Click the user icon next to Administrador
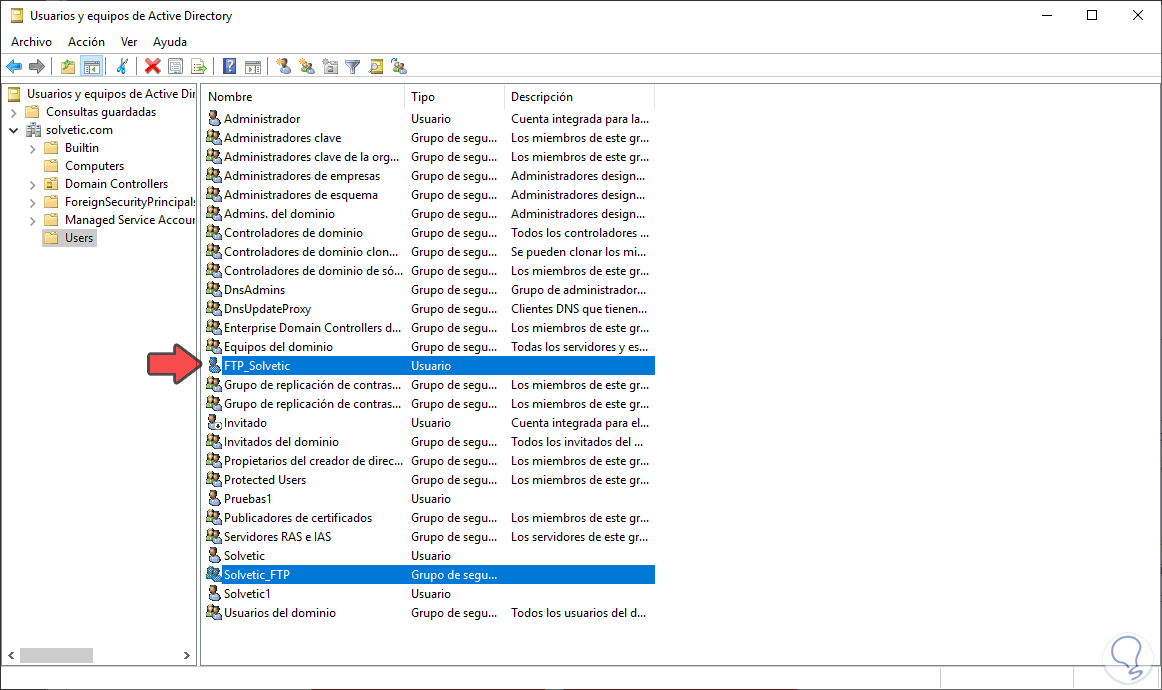 click(214, 119)
